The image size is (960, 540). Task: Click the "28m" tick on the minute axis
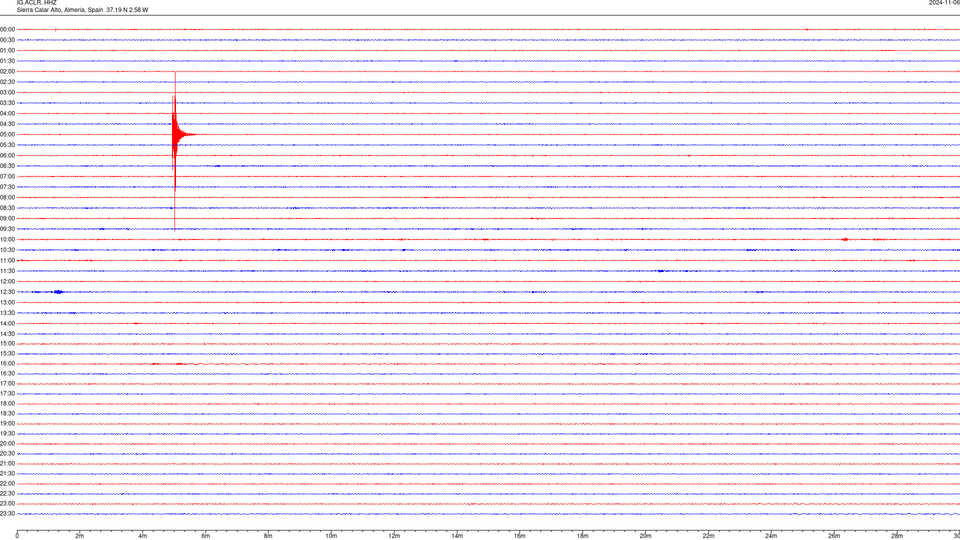(897, 536)
